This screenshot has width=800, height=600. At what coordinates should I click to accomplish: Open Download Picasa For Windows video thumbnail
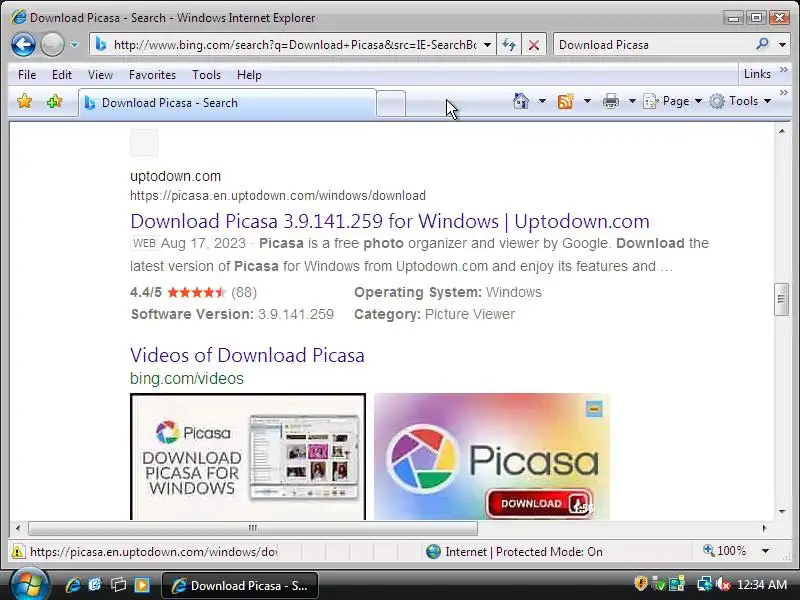(248, 457)
